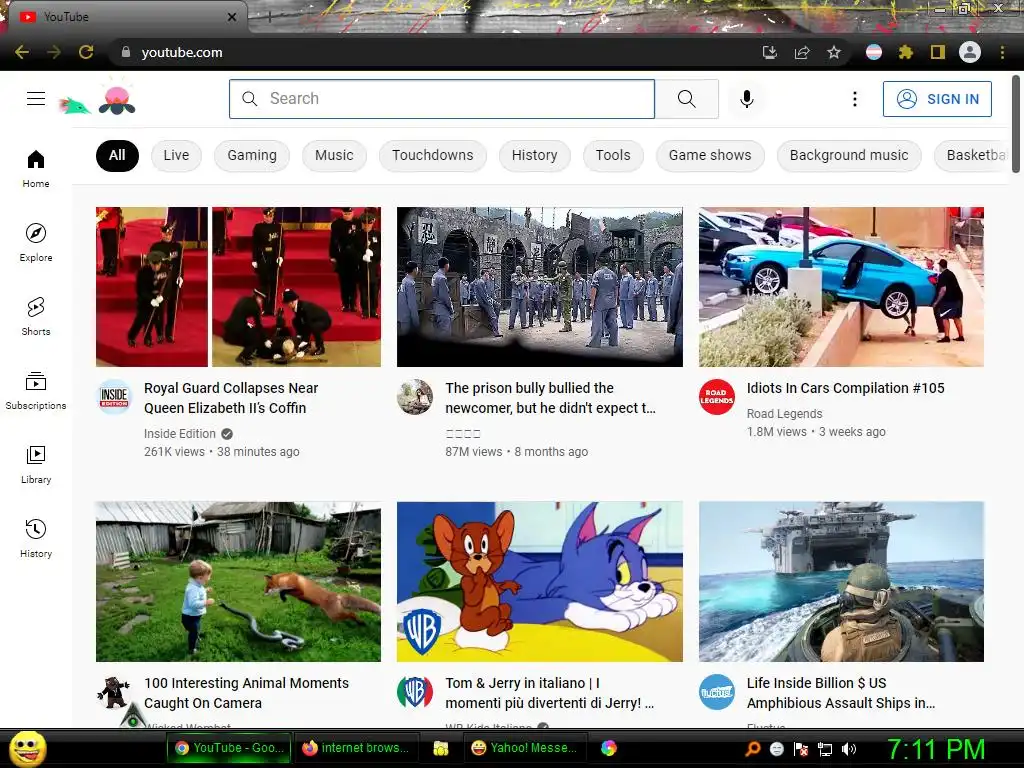Select the Gaming filter chip
Image resolution: width=1024 pixels, height=768 pixels.
pyautogui.click(x=252, y=155)
